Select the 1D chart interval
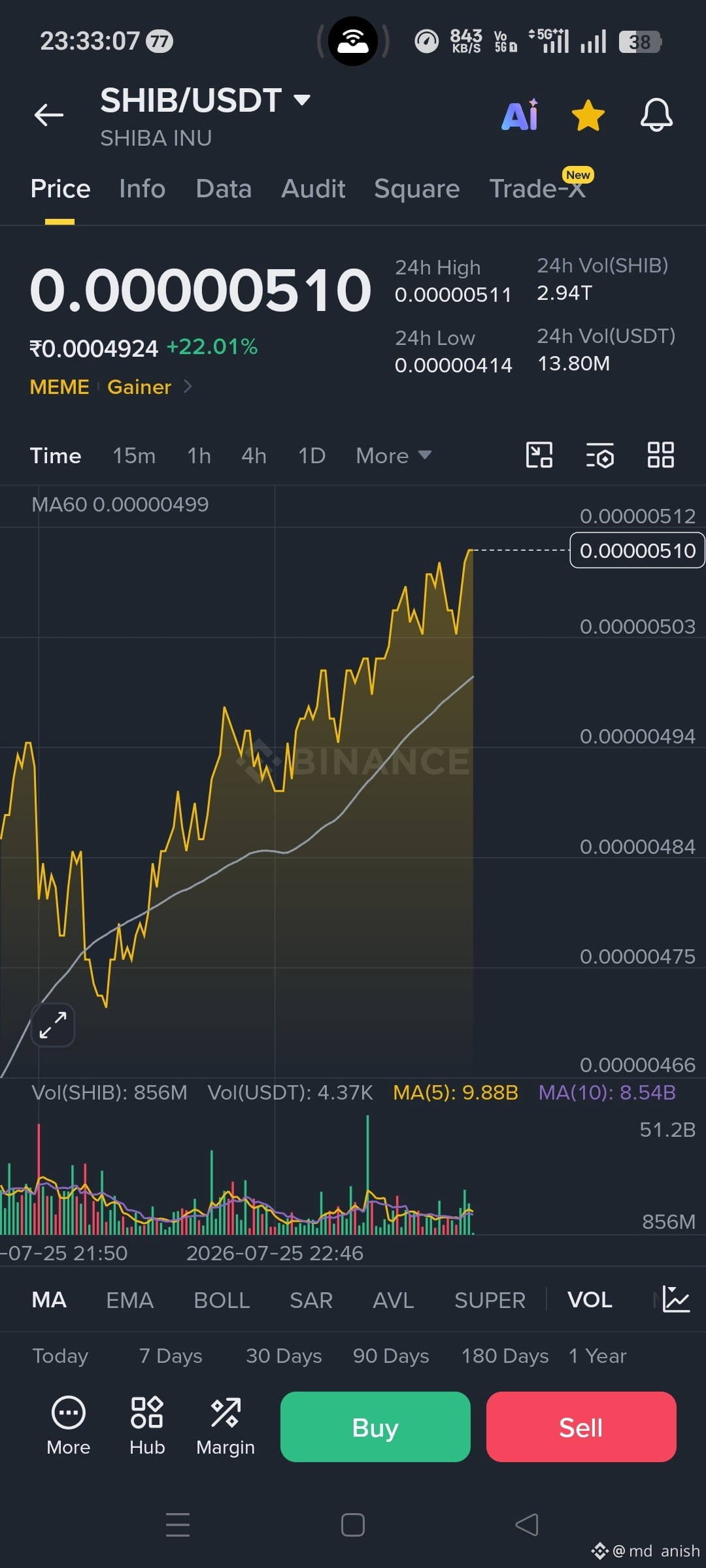Screen dimensions: 706x1568 click(312, 455)
